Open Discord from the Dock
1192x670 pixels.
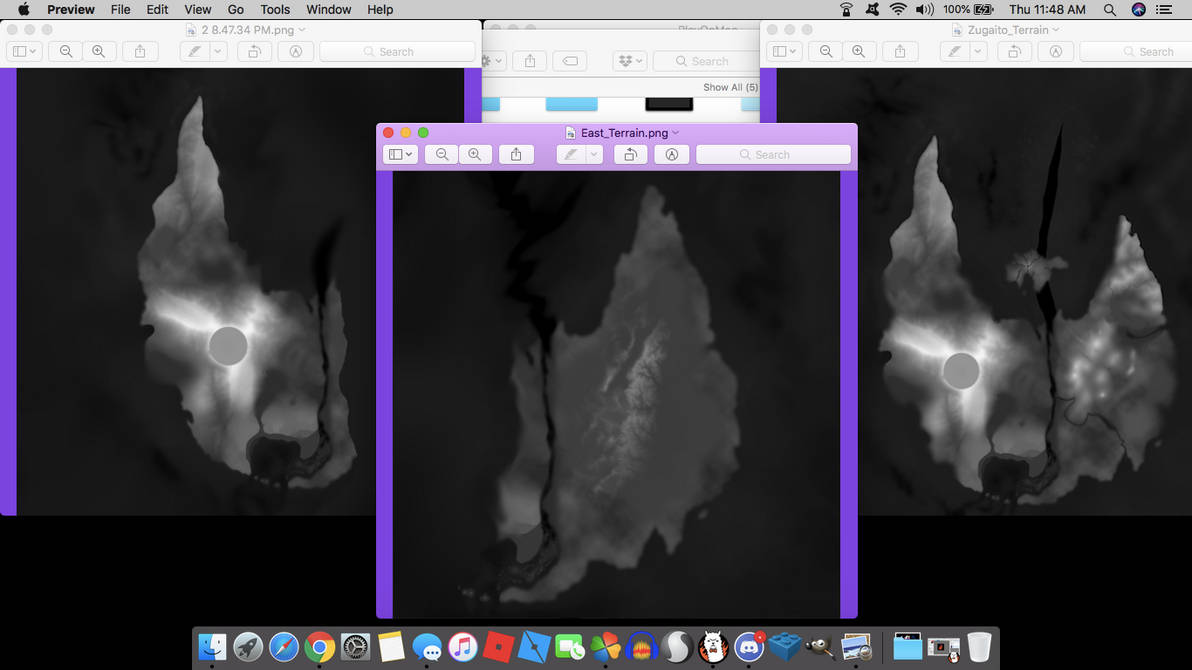coord(749,648)
